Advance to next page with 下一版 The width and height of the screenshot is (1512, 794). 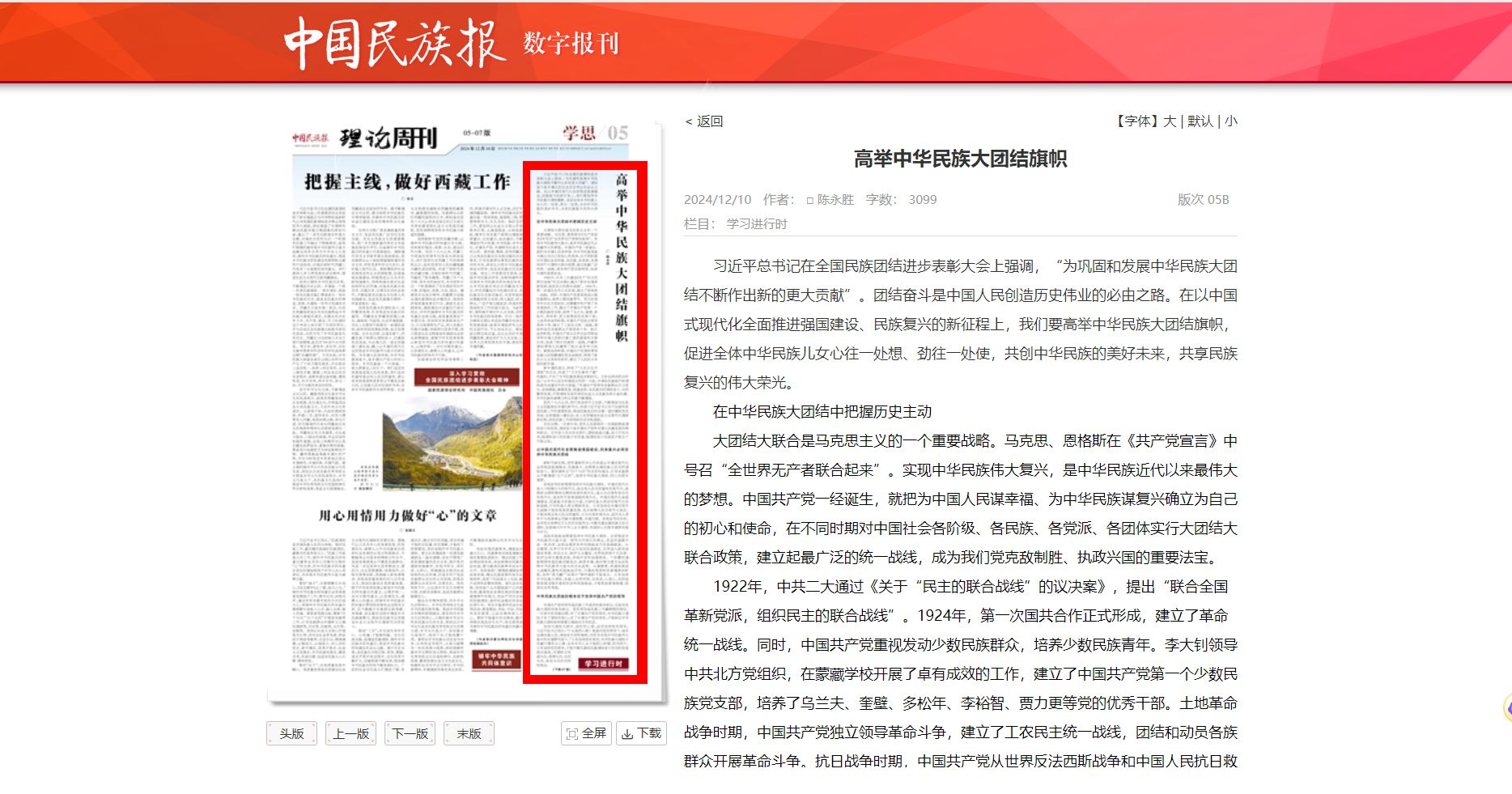pyautogui.click(x=410, y=733)
